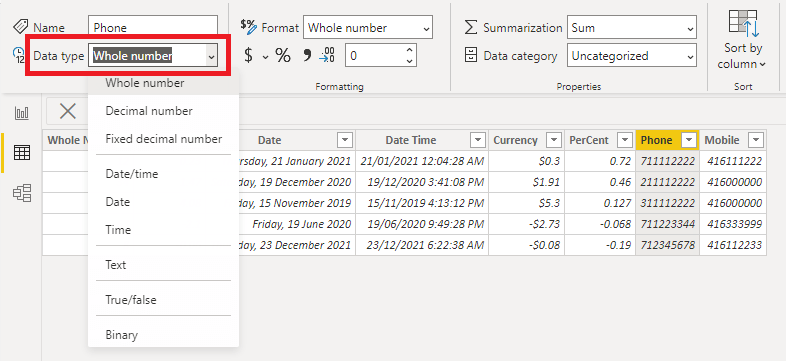Click PerCent cell 0.127

tap(600, 203)
